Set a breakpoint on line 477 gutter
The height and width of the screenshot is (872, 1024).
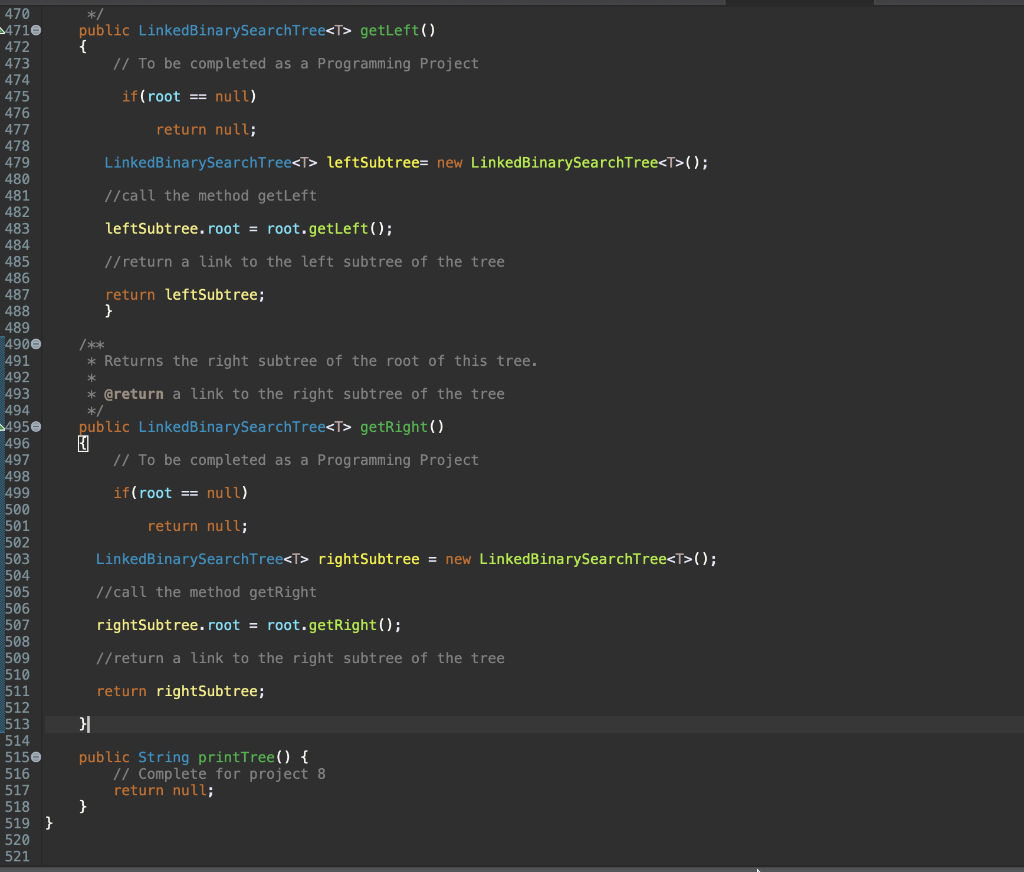tap(18, 129)
